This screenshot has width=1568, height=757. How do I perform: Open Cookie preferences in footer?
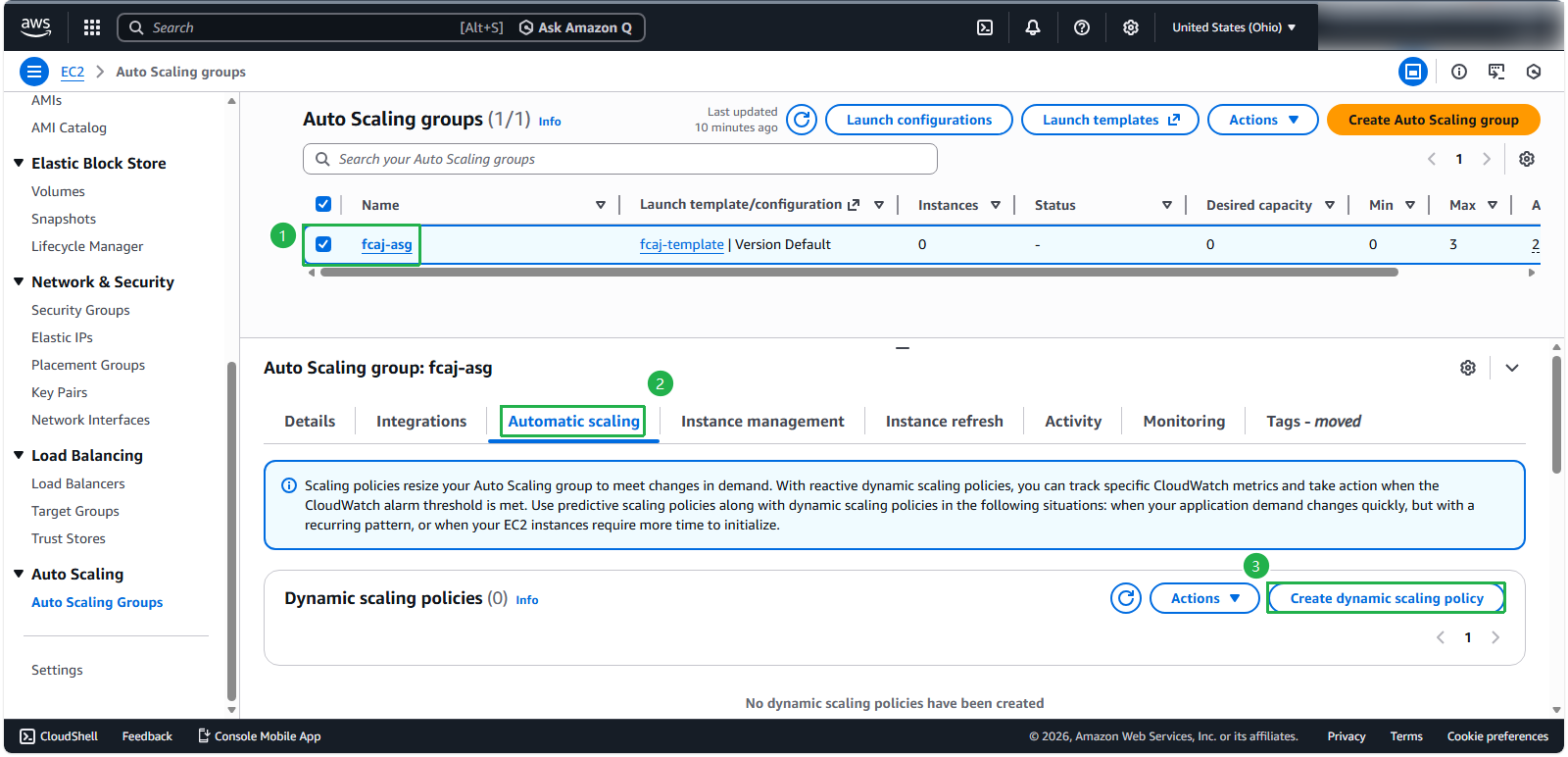[1497, 736]
